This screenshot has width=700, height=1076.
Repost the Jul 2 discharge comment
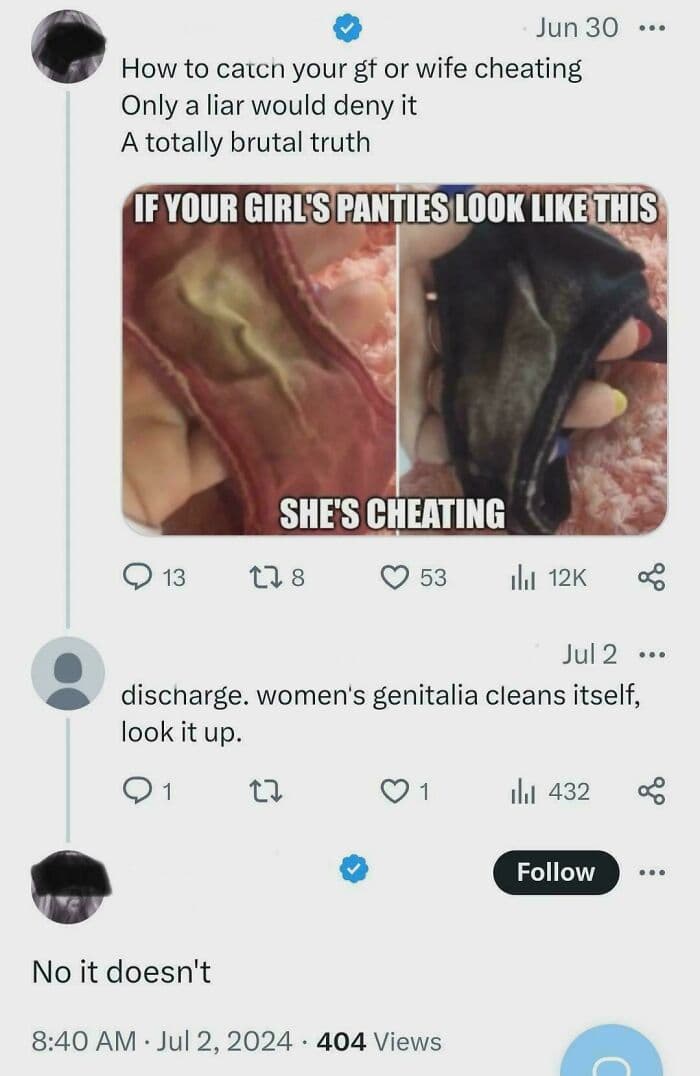point(264,792)
